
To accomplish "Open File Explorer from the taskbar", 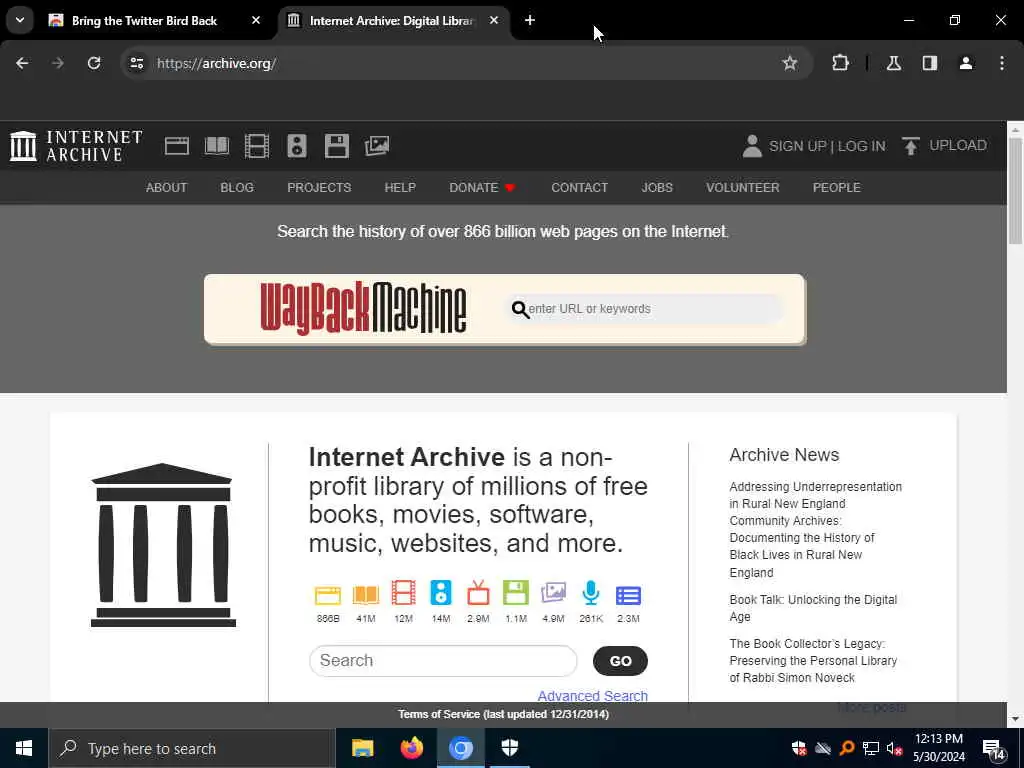I will (x=362, y=748).
